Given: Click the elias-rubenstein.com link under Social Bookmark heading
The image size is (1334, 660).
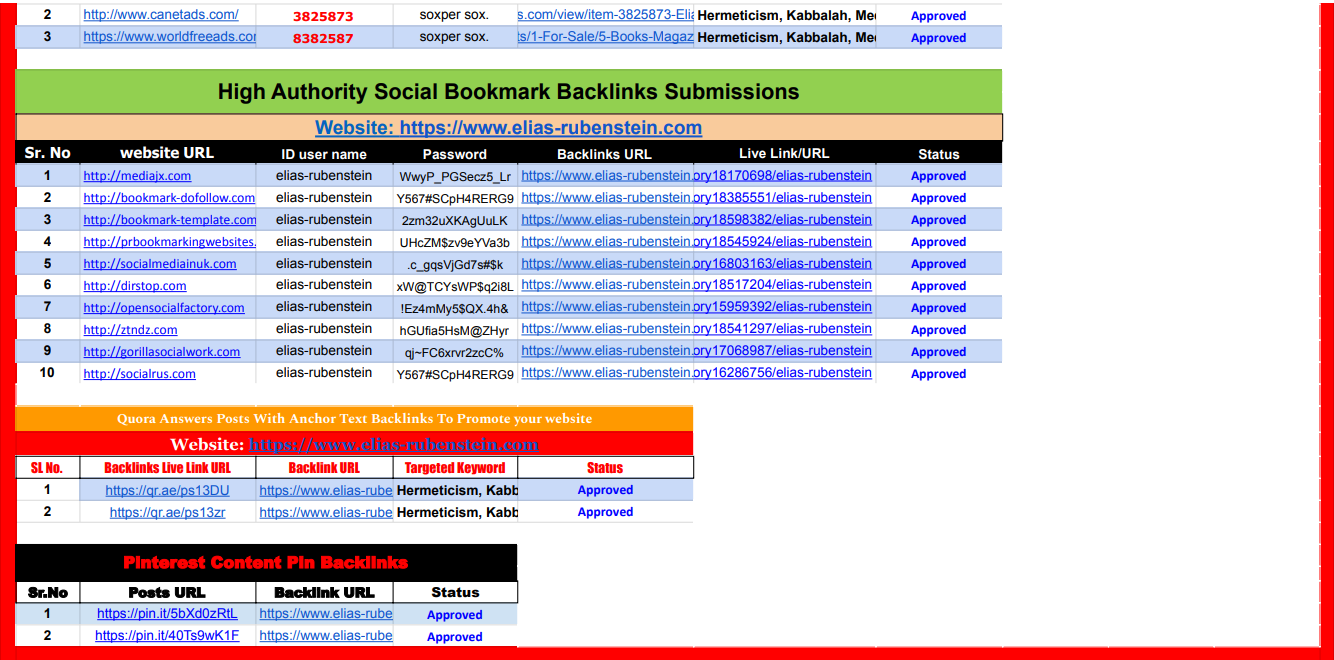Looking at the screenshot, I should (508, 128).
